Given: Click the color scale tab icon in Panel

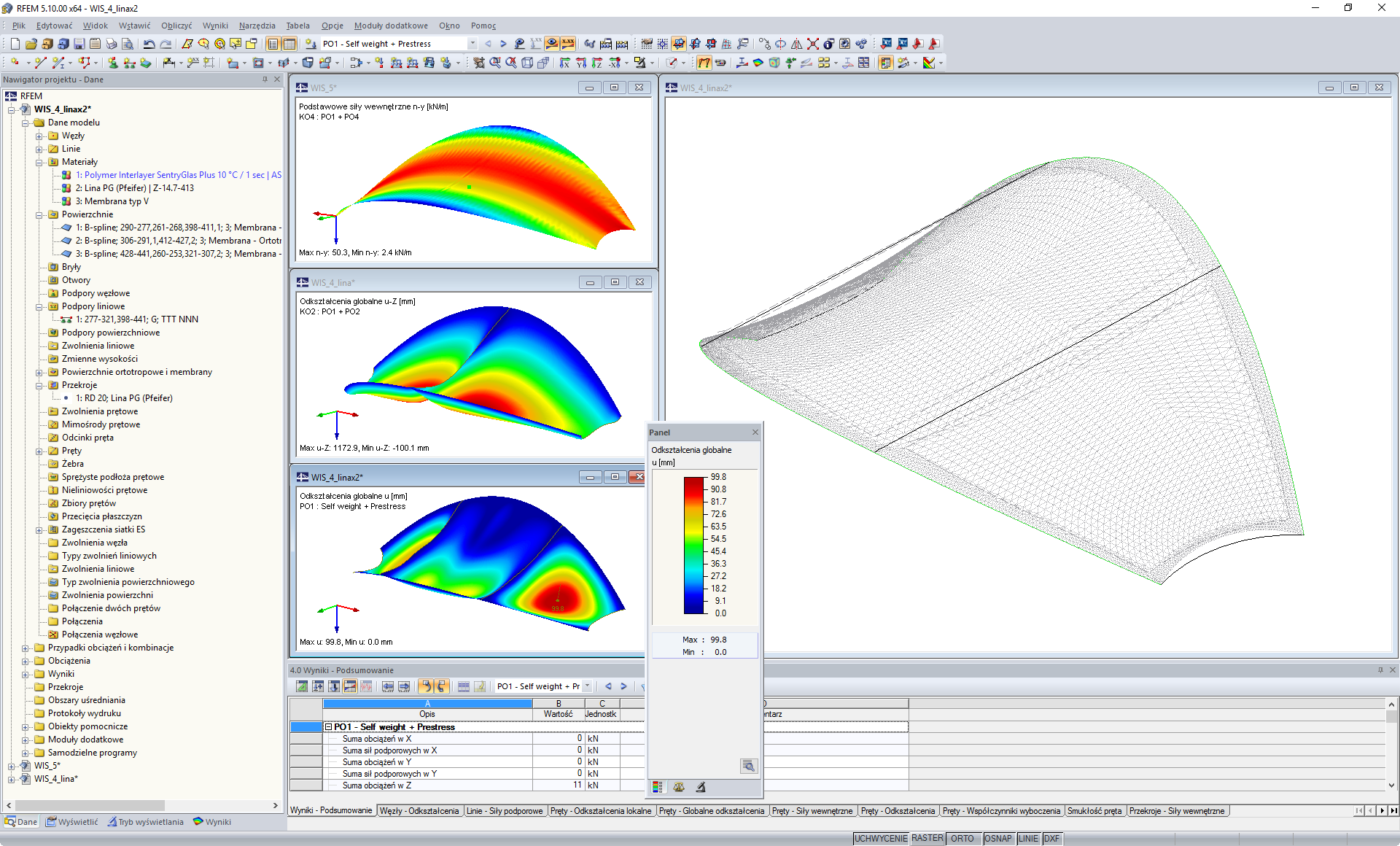Looking at the screenshot, I should point(658,787).
